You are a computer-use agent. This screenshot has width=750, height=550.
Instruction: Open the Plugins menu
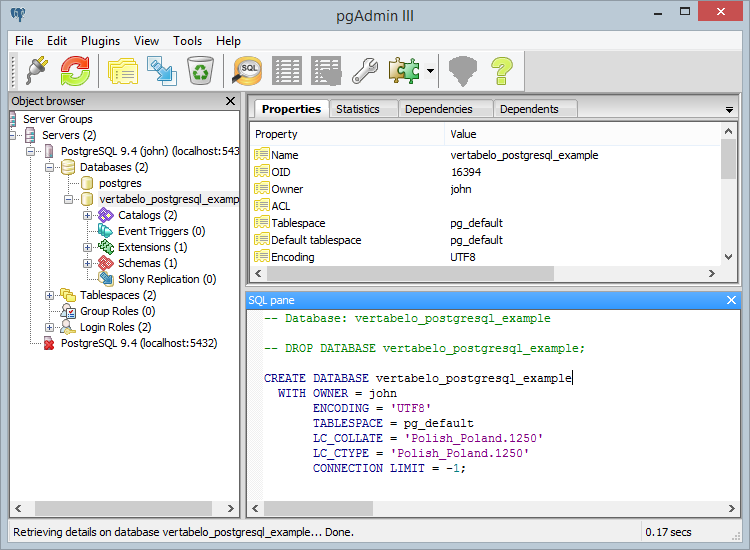(x=100, y=41)
